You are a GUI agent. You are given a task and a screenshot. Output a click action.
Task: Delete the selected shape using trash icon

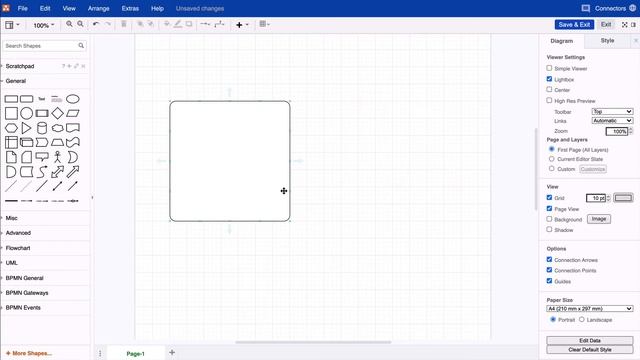tap(124, 24)
